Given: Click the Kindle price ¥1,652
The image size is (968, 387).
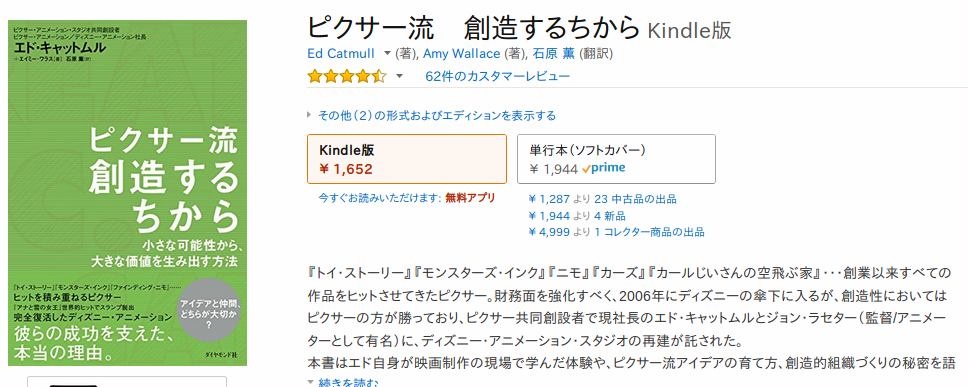Looking at the screenshot, I should 346,167.
